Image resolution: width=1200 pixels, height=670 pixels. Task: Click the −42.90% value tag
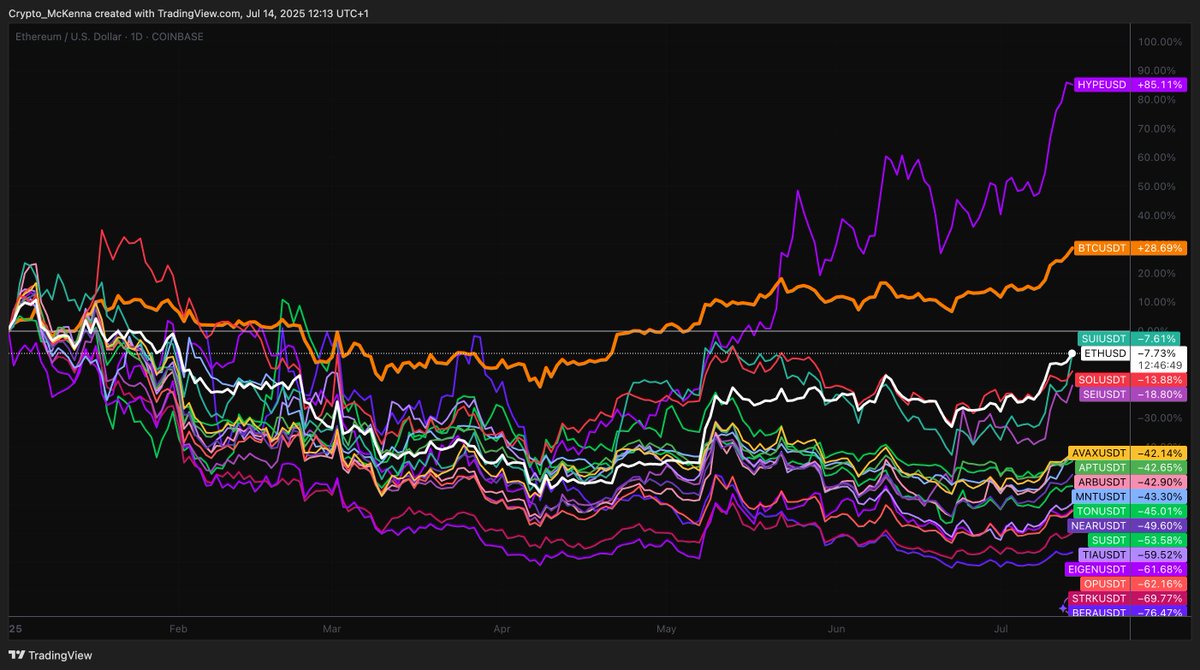point(1158,481)
